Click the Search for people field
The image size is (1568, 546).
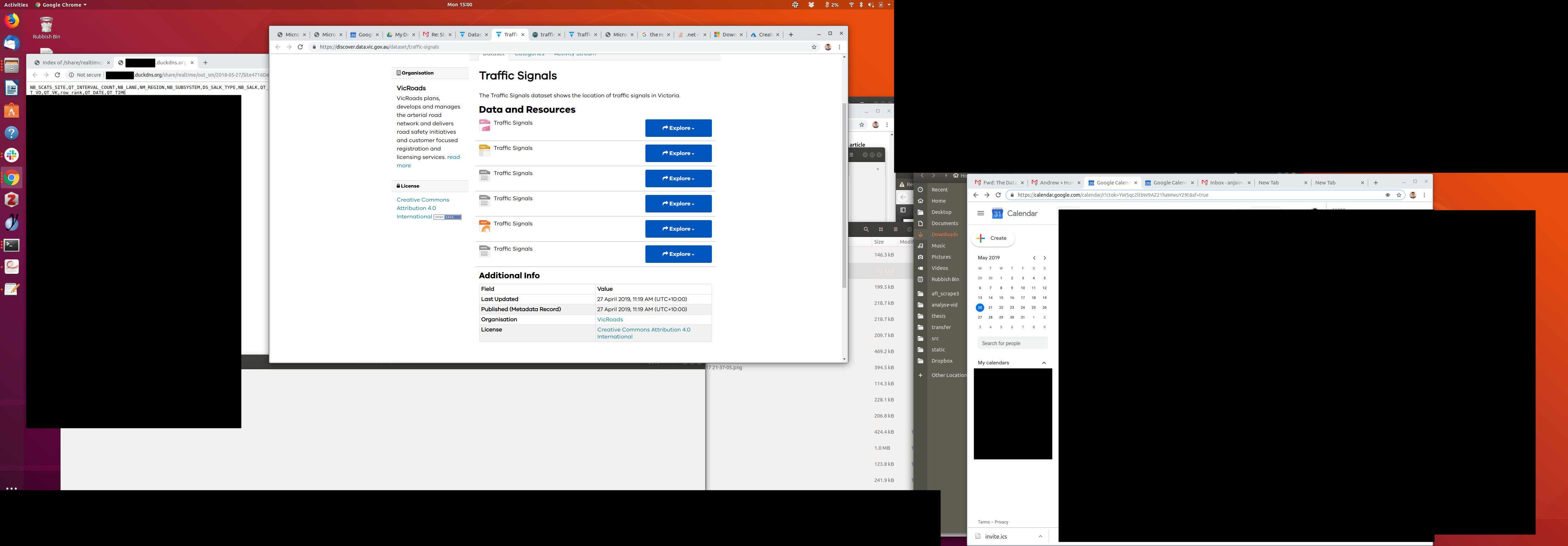1012,343
